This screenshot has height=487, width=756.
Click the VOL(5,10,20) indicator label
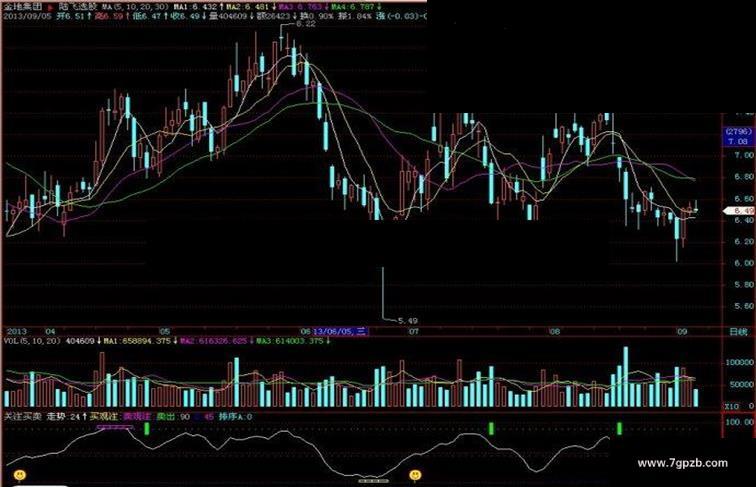(x=32, y=341)
